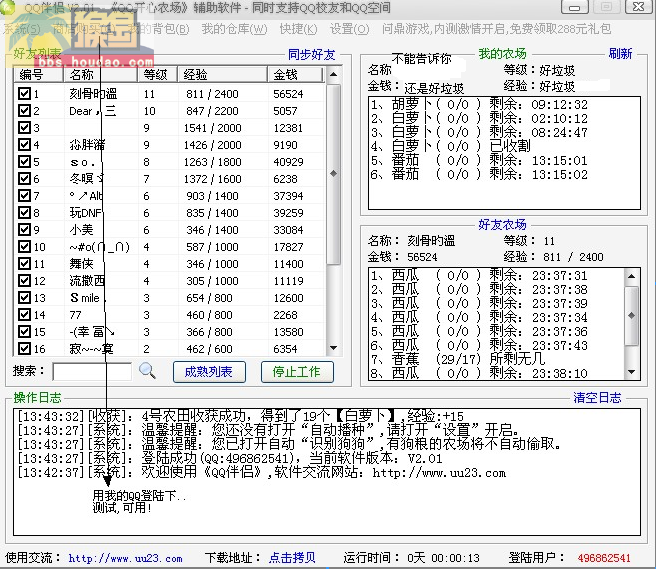
Task: Open the 快捷(K) menu
Action: point(298,29)
